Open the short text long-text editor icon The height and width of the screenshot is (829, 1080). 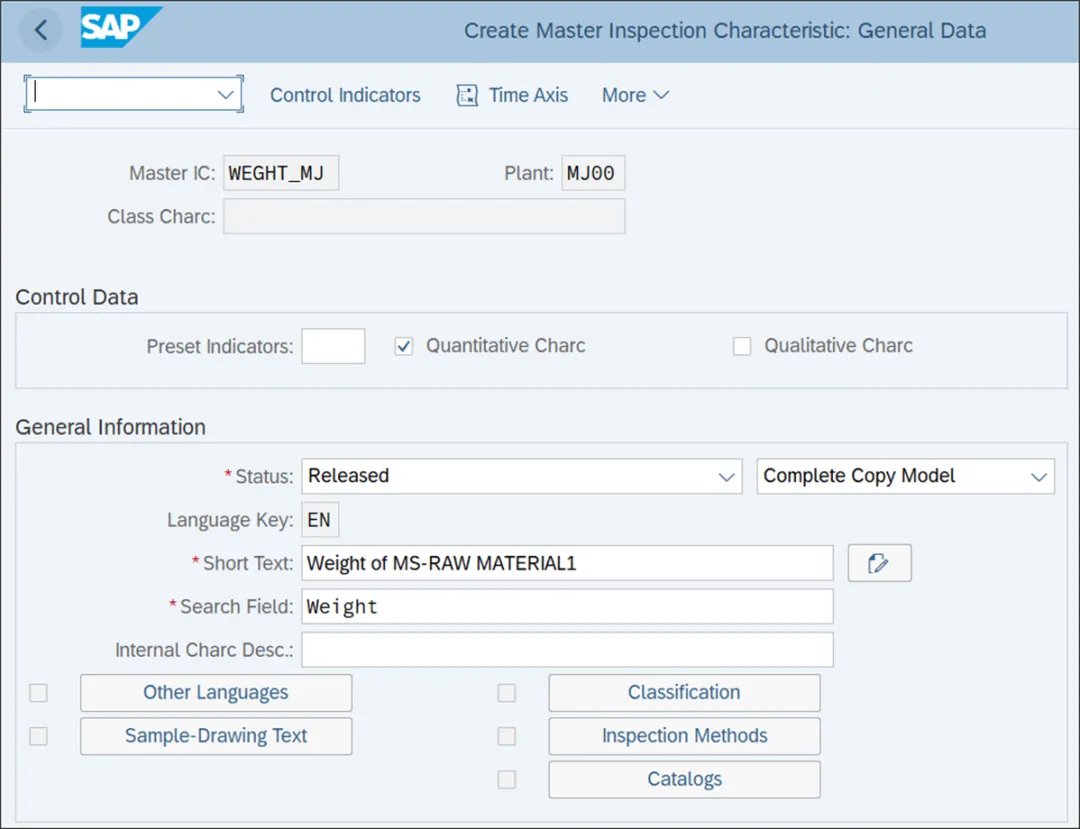(879, 563)
